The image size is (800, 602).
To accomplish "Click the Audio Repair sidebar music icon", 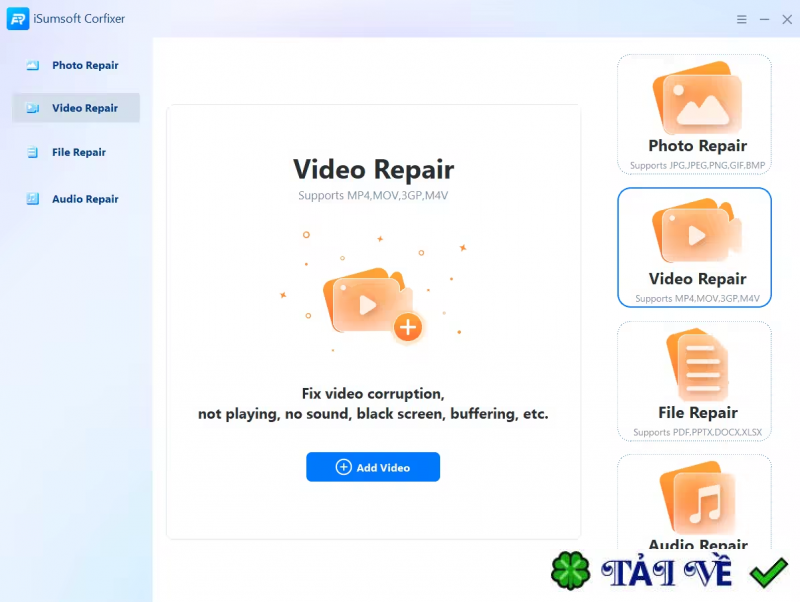I will pos(33,198).
